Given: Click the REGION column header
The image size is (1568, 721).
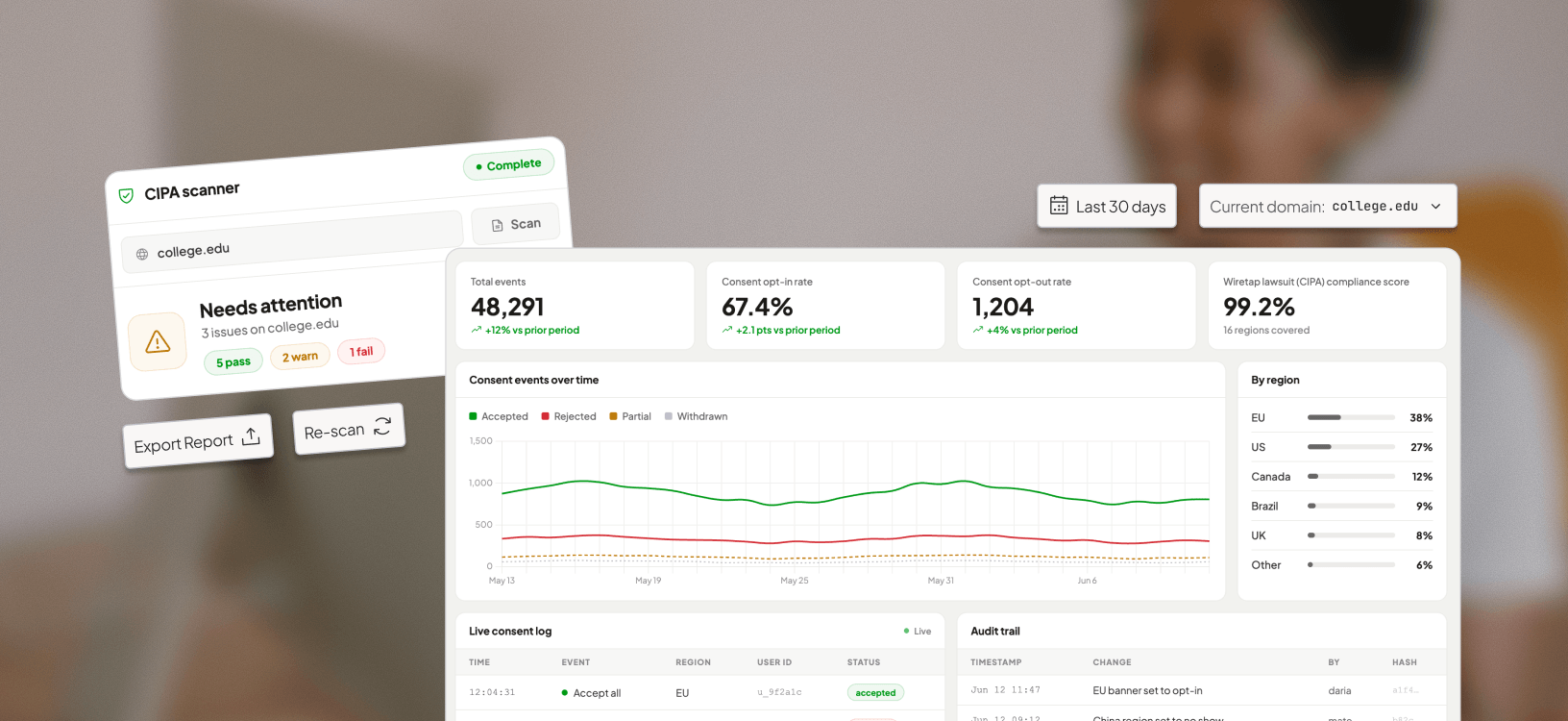Looking at the screenshot, I should coord(693,662).
